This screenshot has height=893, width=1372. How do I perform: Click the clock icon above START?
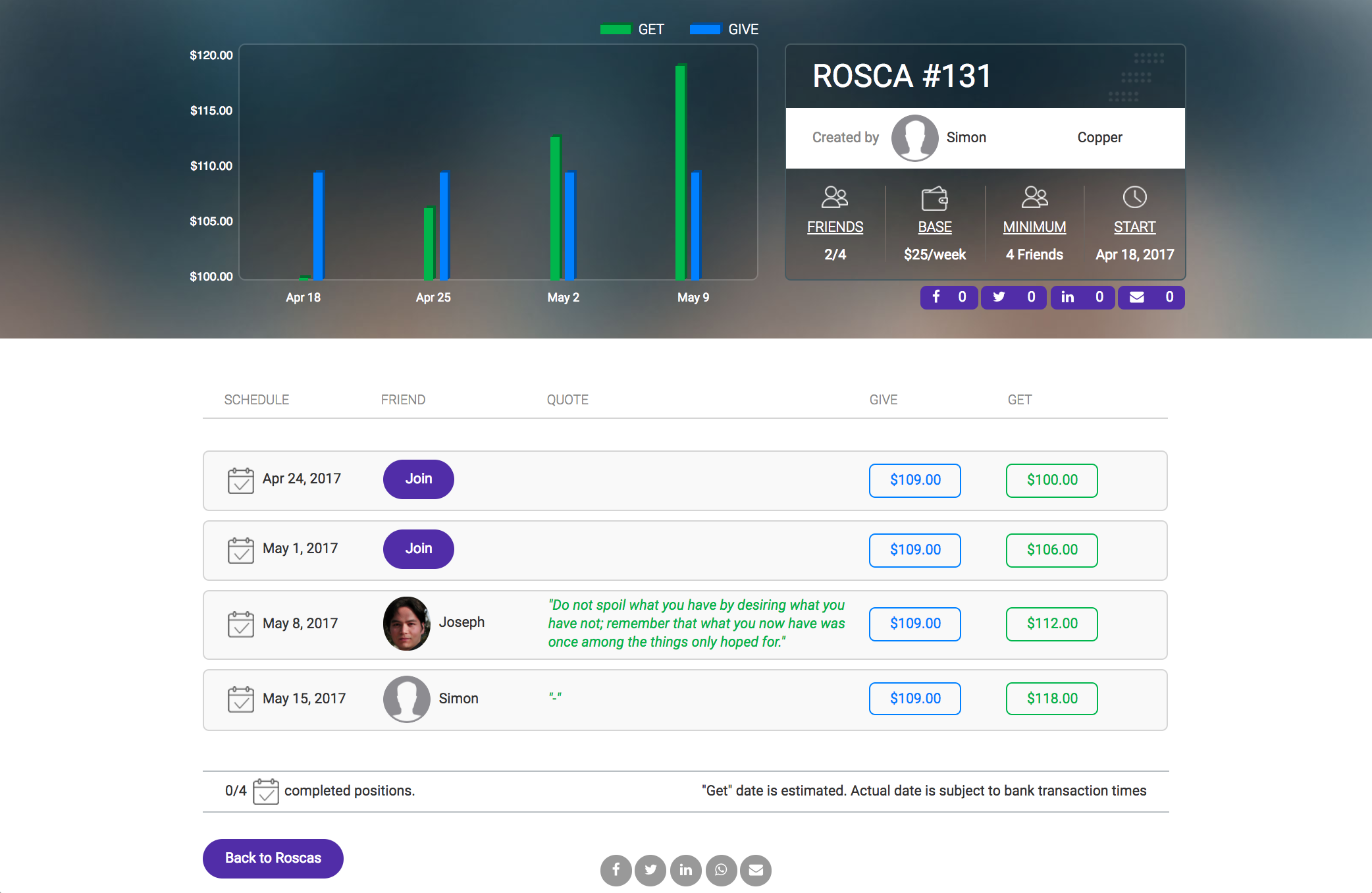point(1134,197)
